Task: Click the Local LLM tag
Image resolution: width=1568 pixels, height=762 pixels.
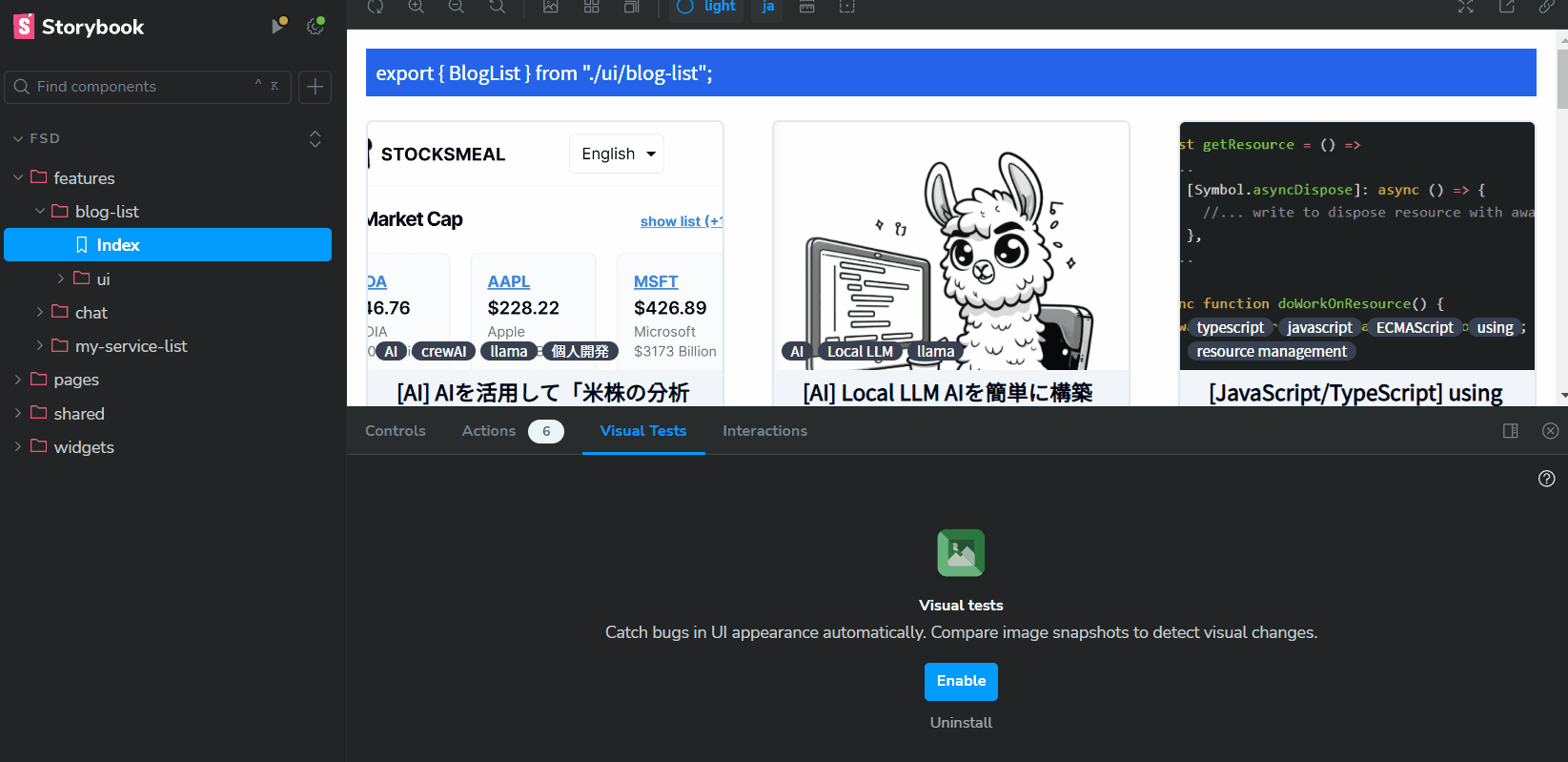Action: (x=861, y=352)
